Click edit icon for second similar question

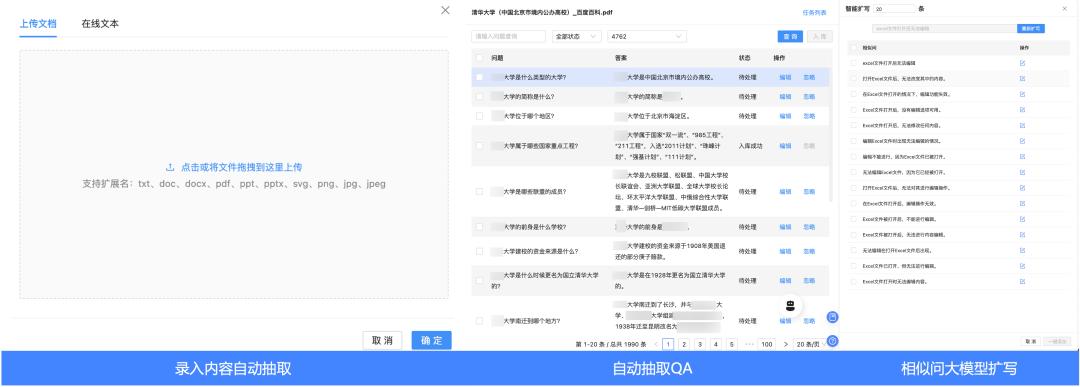pos(1022,79)
